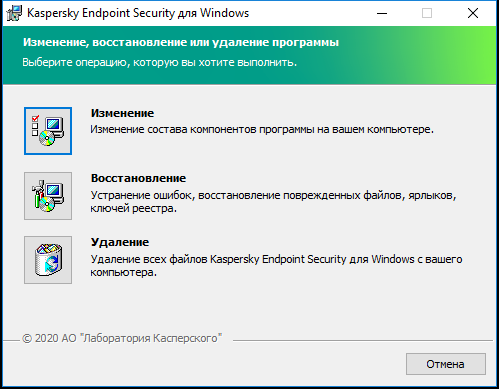Click the bold Изменение heading

point(122,113)
